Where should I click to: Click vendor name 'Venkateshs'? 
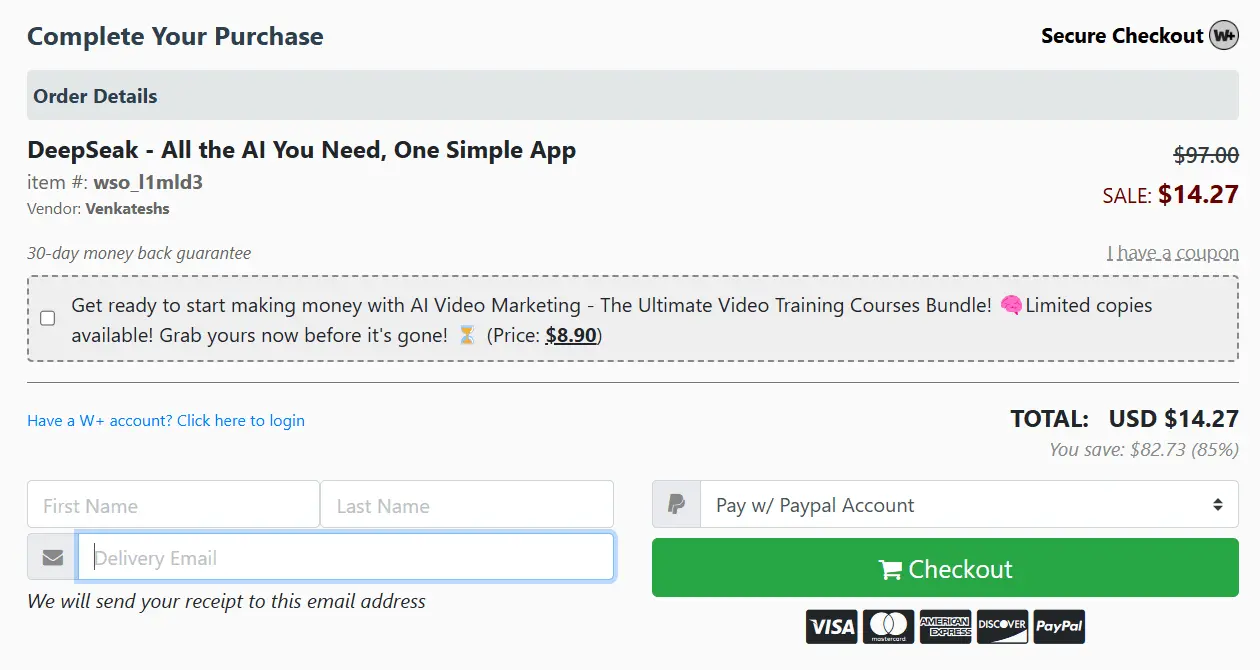coord(127,209)
